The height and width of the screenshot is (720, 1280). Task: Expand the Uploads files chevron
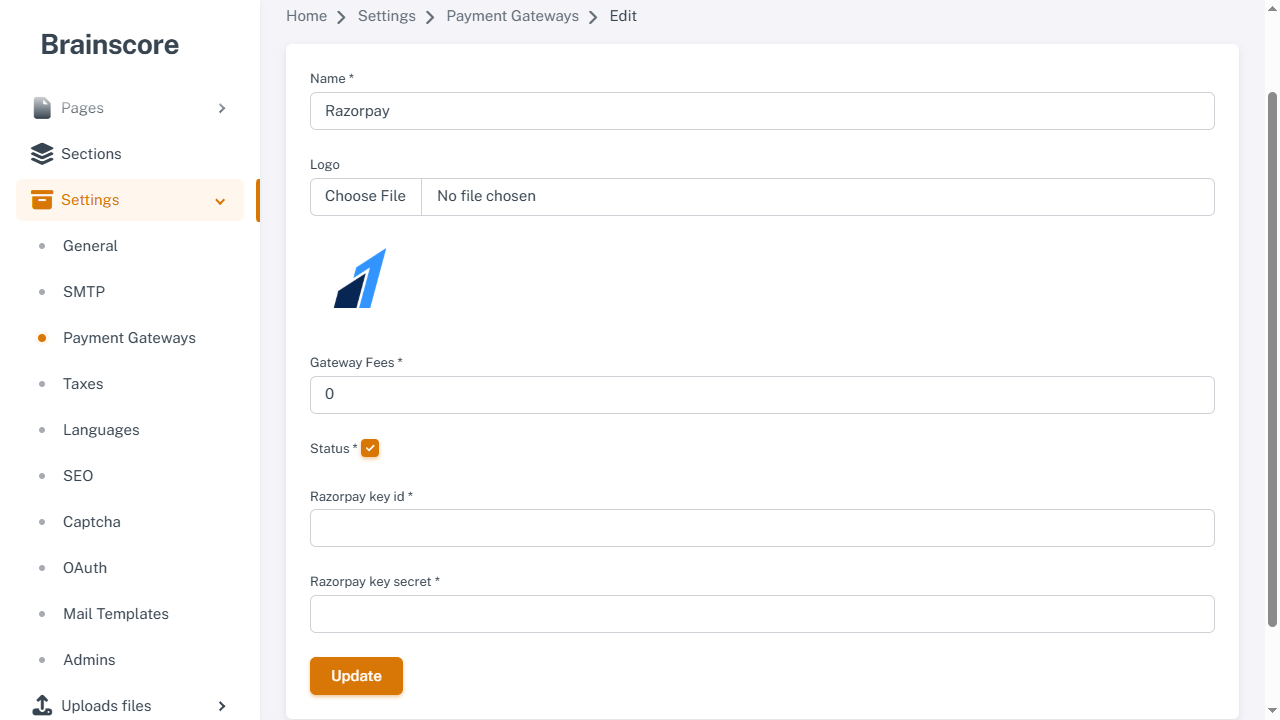coord(222,706)
